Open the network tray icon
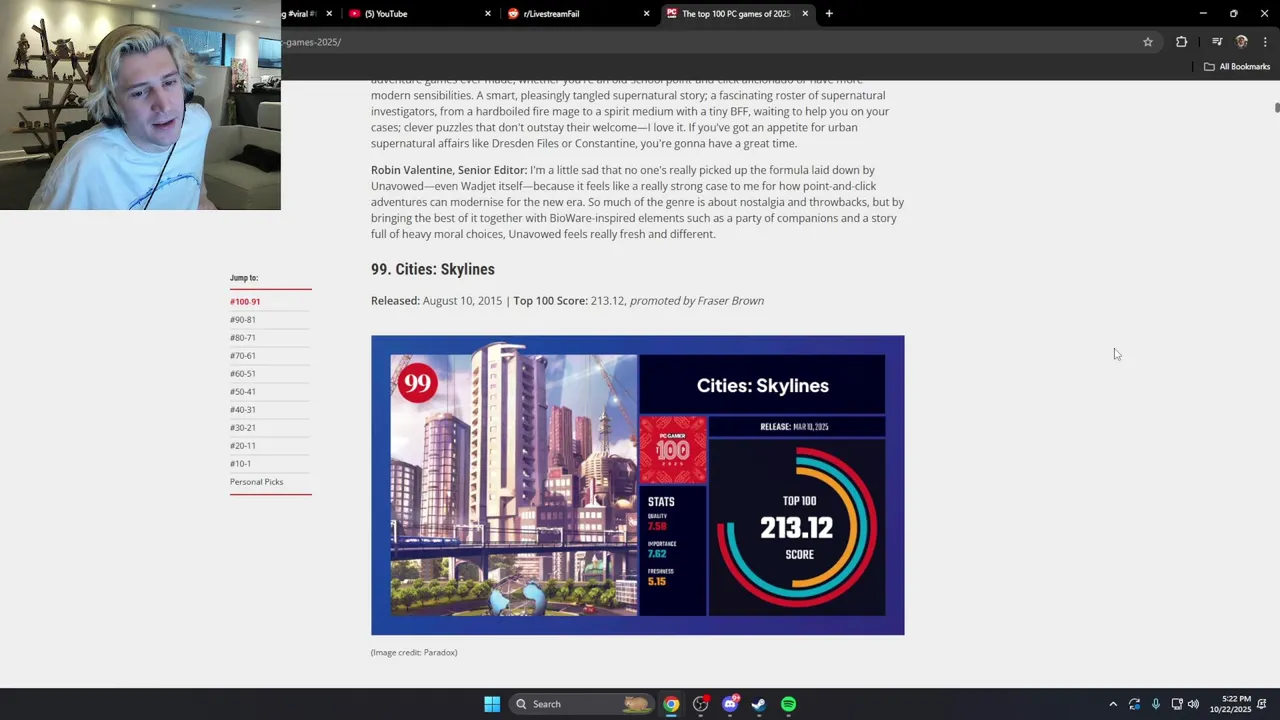The width and height of the screenshot is (1280, 720). [x=1177, y=704]
